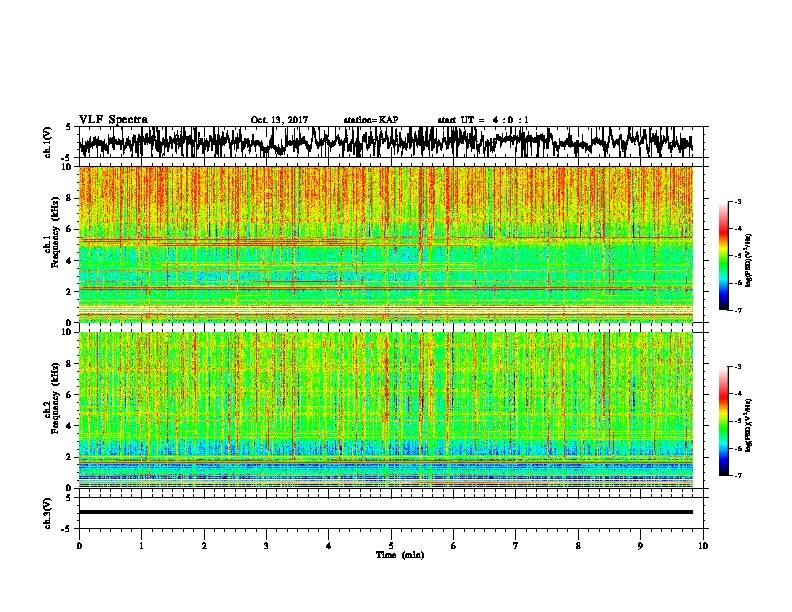Click the "-7" label on ch.2 colorbar
Screen dimensions: 792x612
click(737, 475)
